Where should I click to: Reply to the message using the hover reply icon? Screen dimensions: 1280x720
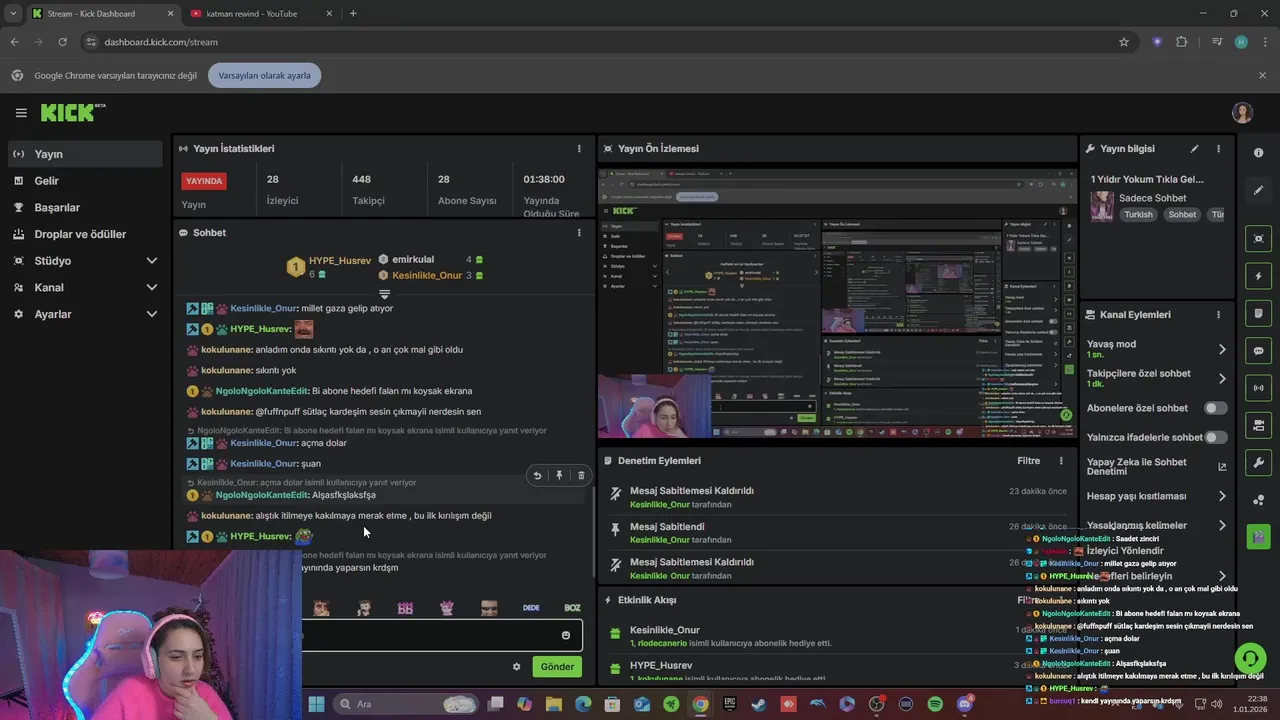point(537,476)
